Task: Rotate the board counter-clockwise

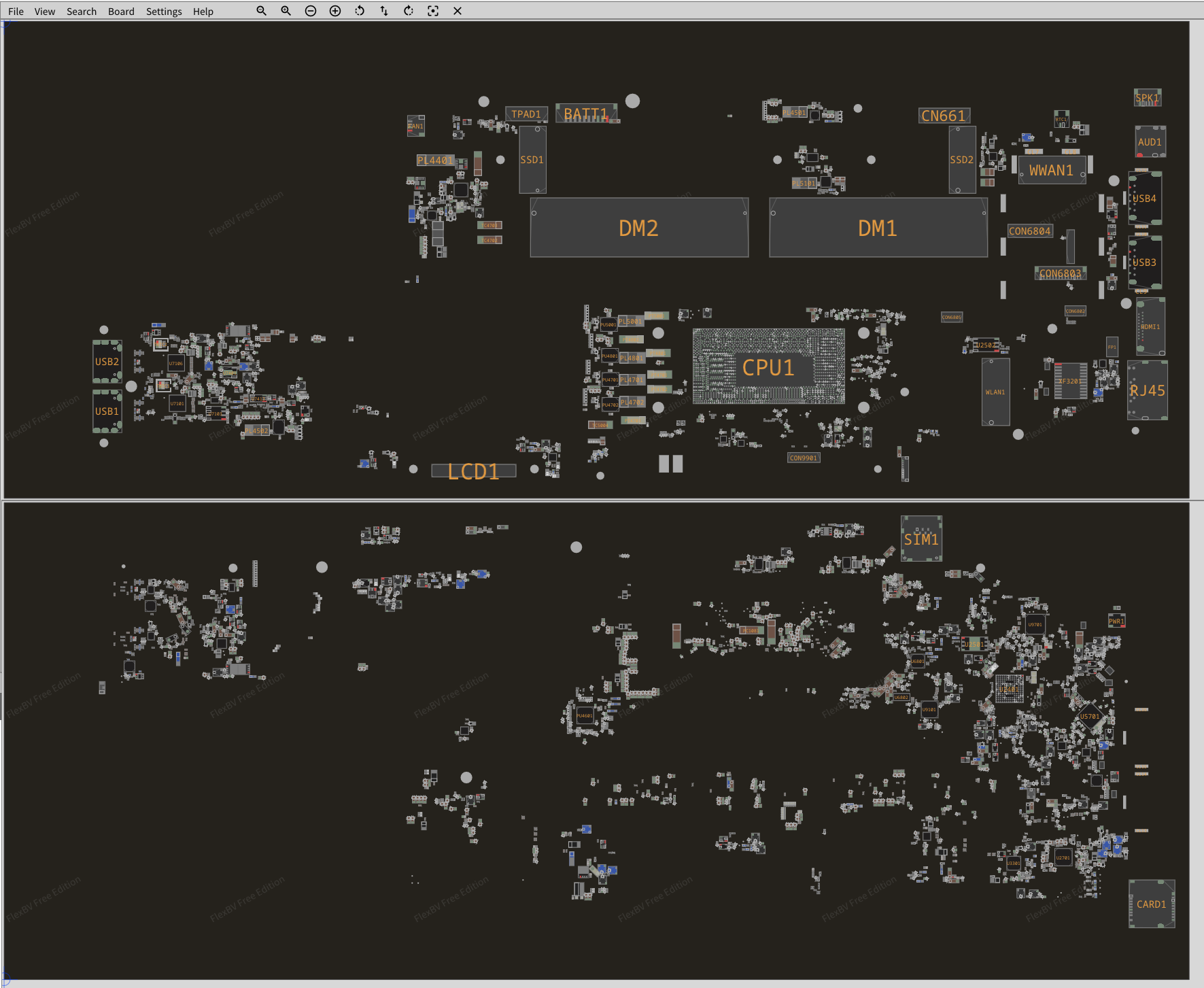Action: (x=360, y=11)
